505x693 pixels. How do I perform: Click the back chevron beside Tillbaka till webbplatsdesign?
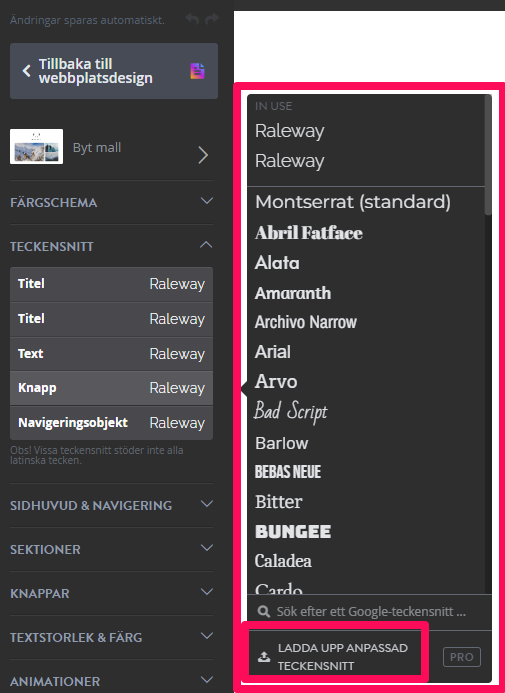(27, 71)
